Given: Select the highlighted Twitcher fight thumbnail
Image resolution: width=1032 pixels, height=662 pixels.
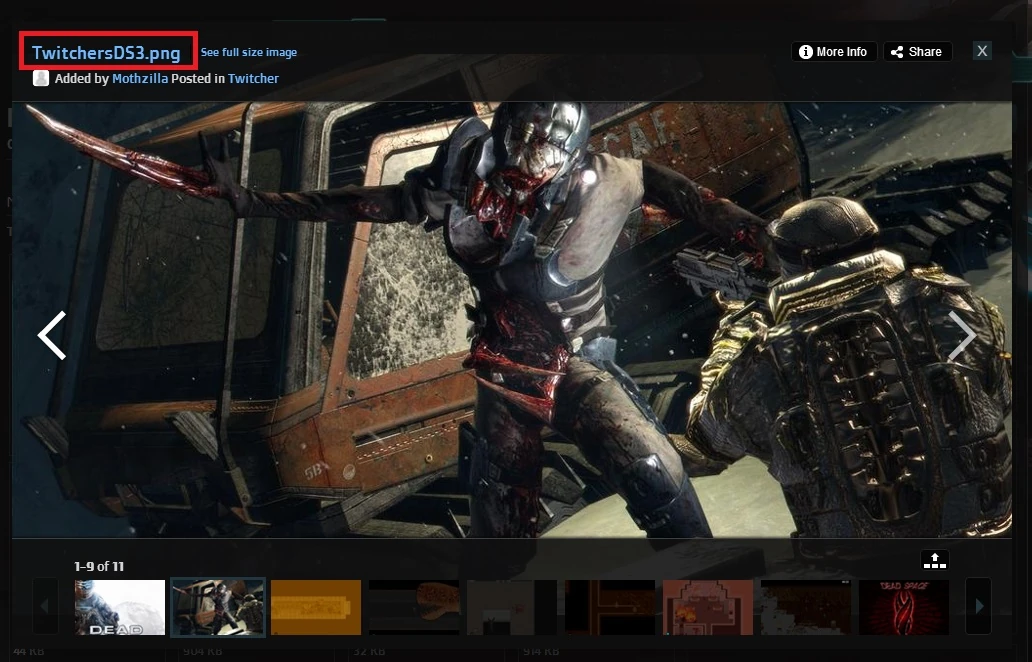Looking at the screenshot, I should (218, 607).
